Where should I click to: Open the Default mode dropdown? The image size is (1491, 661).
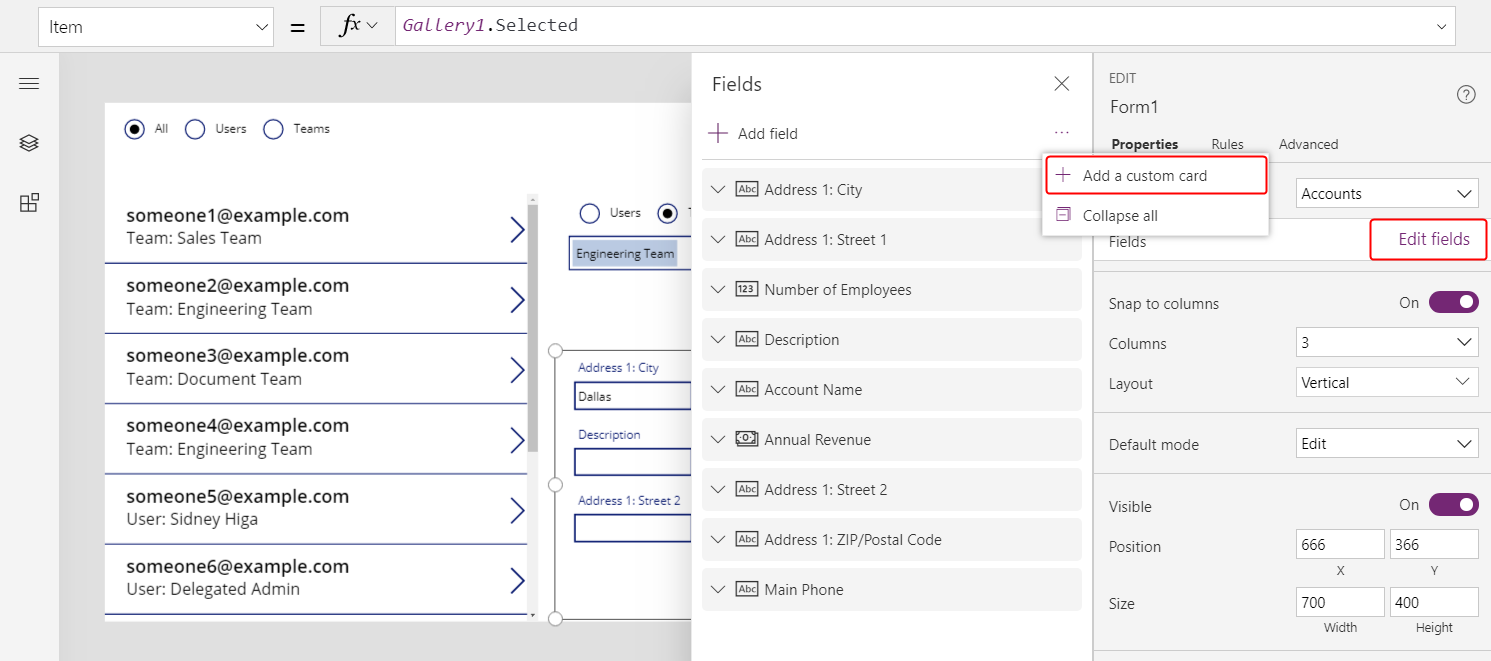pos(1386,444)
